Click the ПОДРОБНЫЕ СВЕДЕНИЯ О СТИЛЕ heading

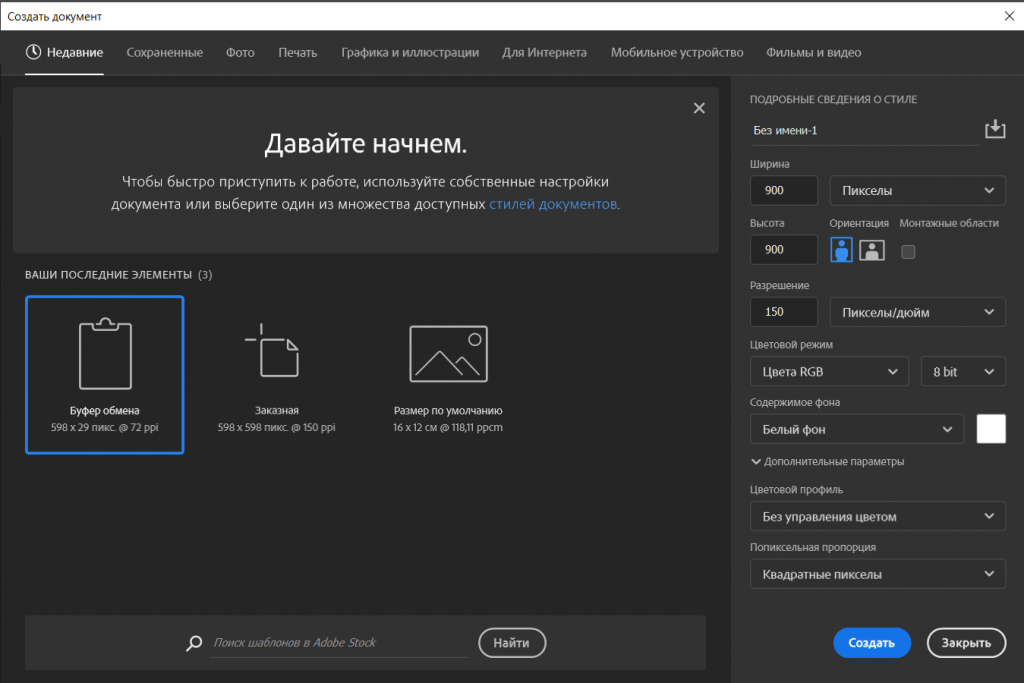pyautogui.click(x=833, y=99)
